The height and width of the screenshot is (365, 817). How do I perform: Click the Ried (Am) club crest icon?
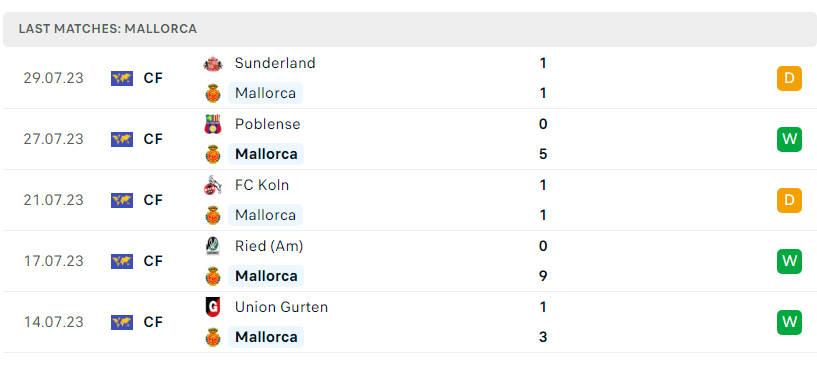click(x=213, y=246)
